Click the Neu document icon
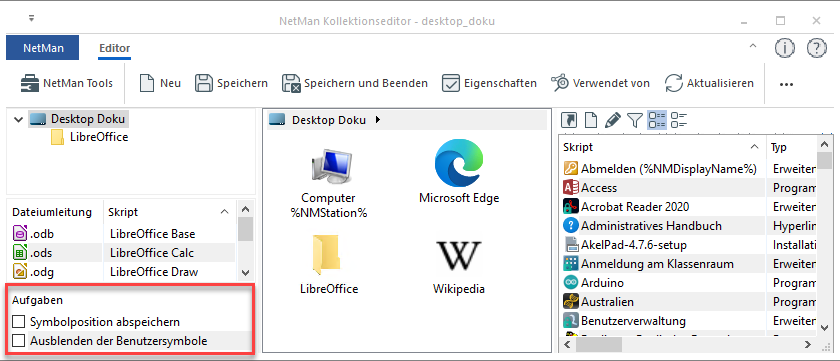Screen dimensions: 840x361 coord(147,83)
